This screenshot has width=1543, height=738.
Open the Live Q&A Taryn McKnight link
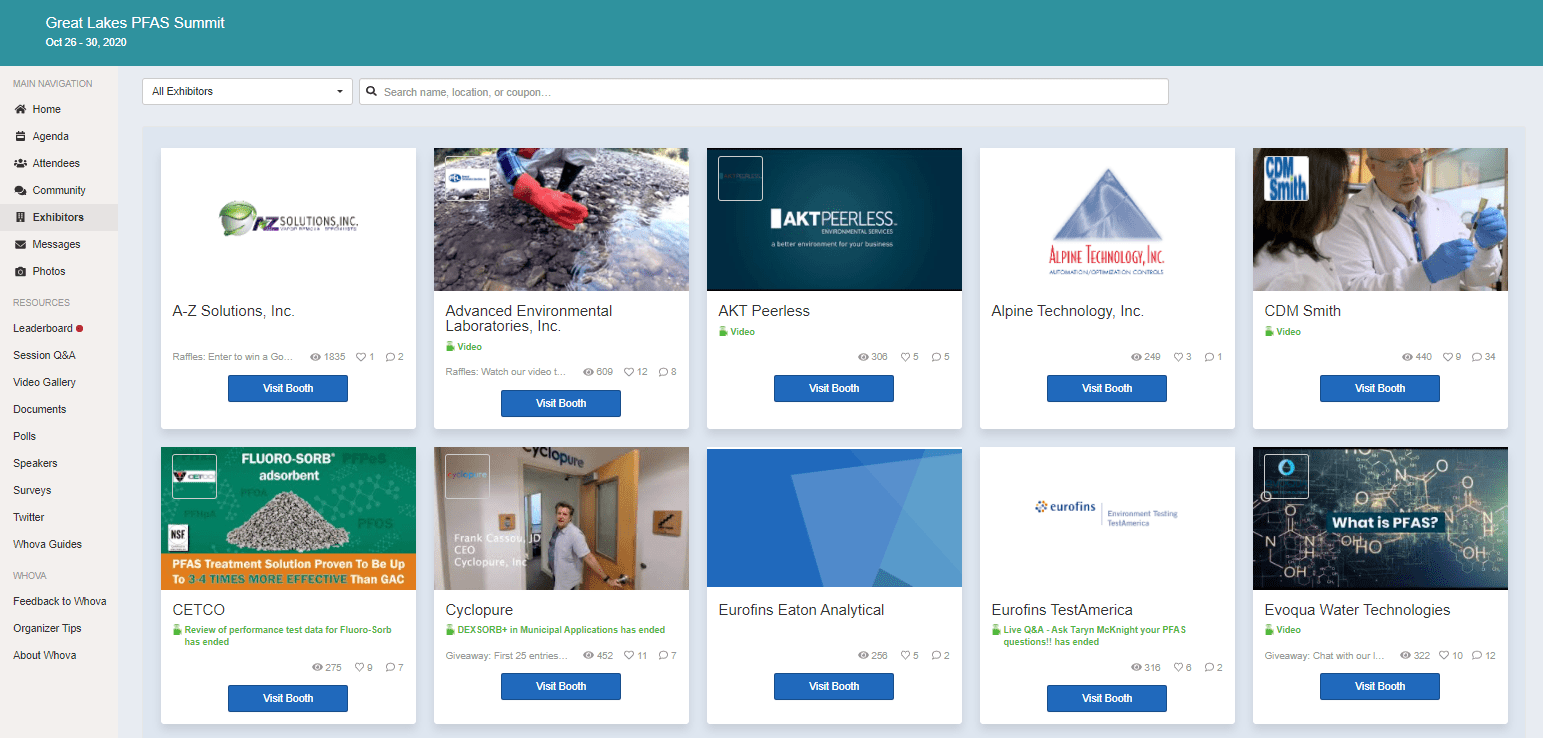click(x=1096, y=636)
